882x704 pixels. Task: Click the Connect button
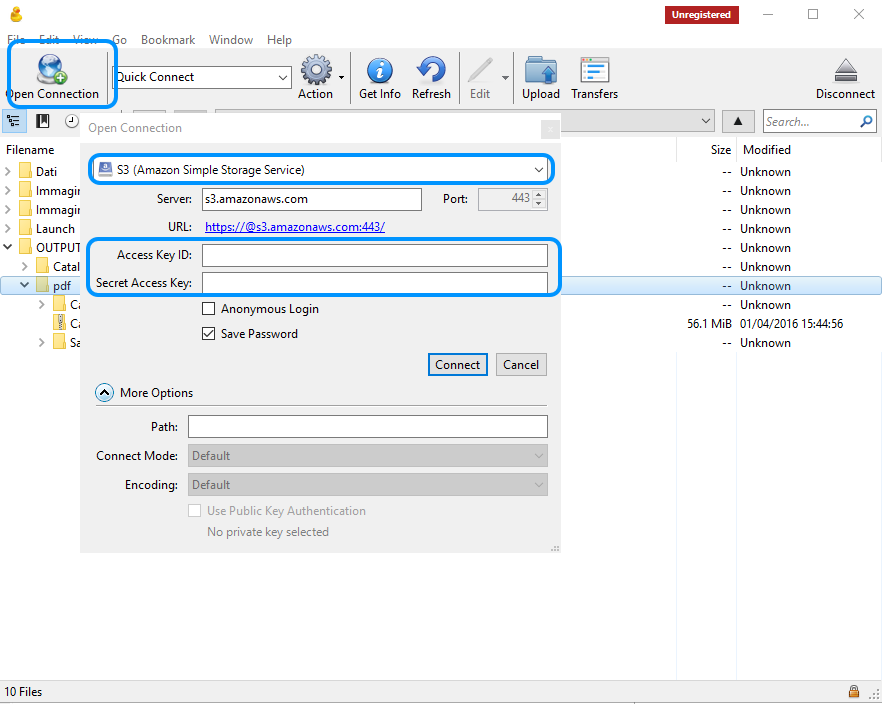(x=457, y=364)
